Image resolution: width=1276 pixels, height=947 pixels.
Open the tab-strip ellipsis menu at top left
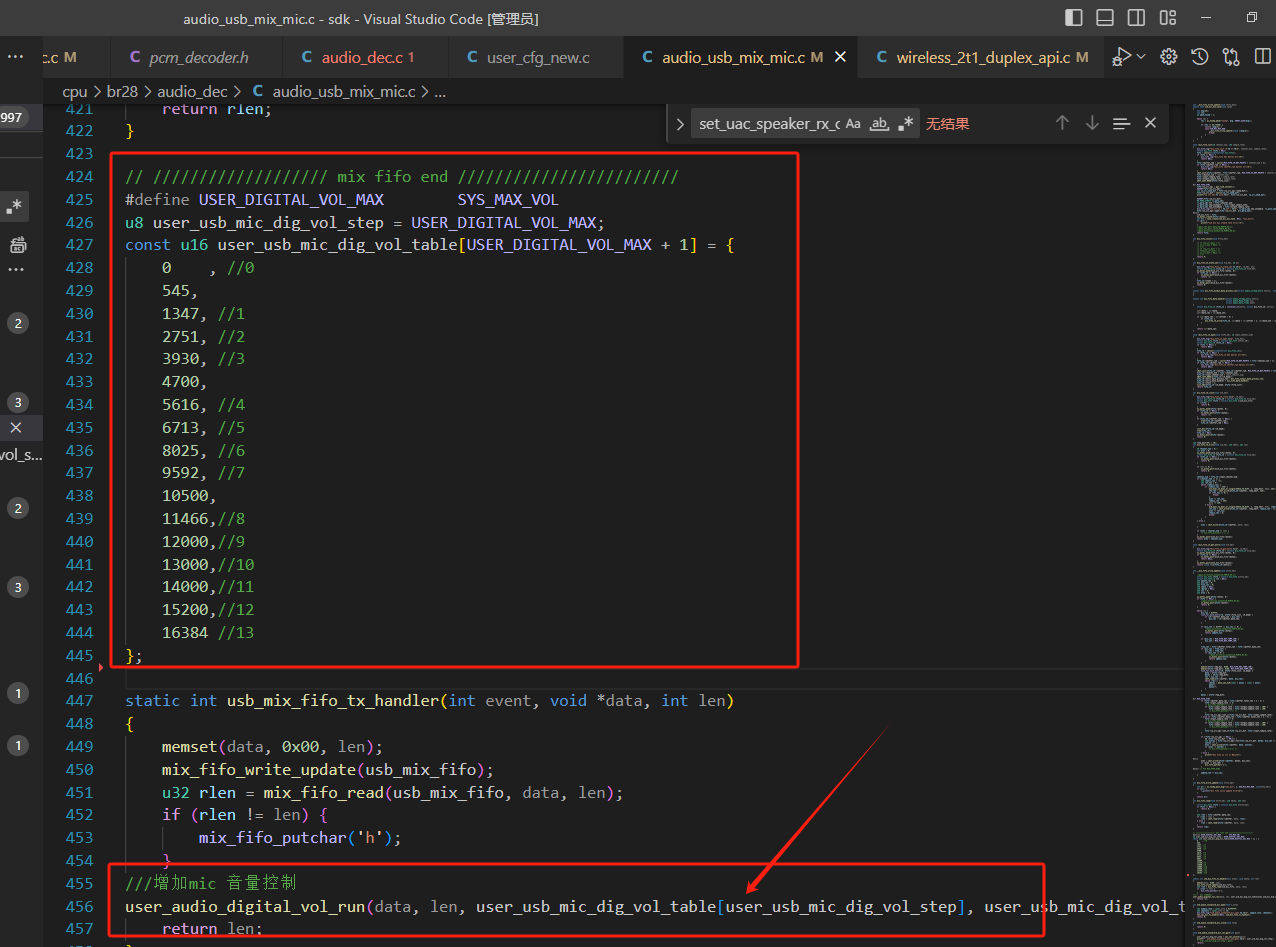(x=15, y=57)
